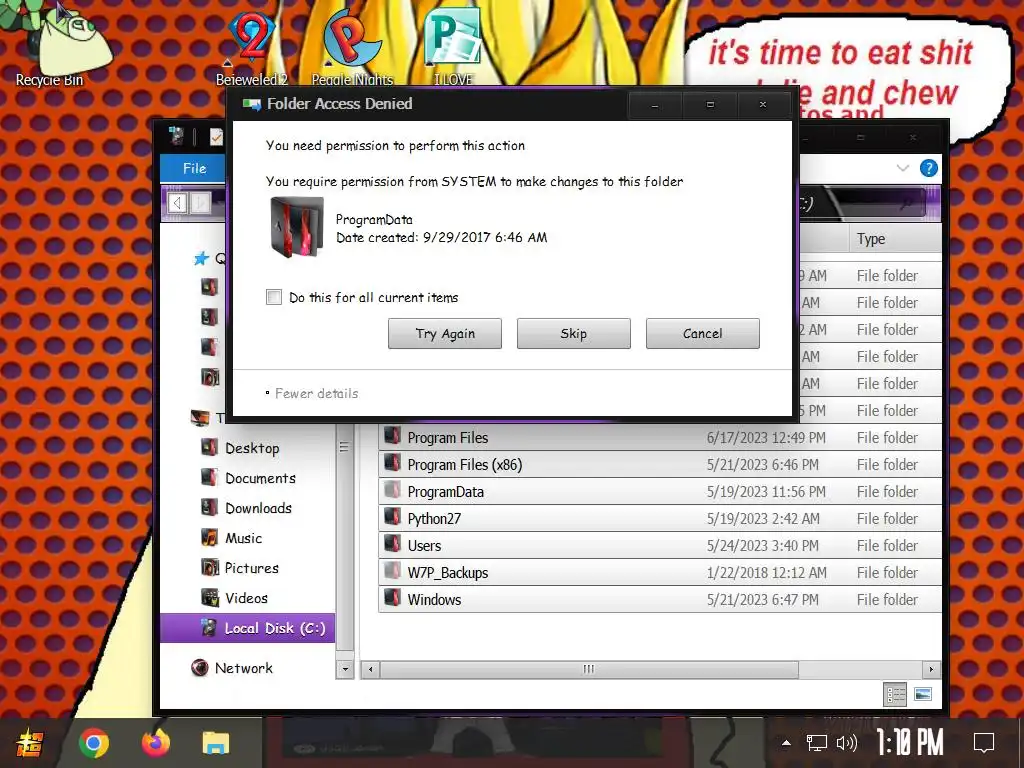Click the Windows folder icon

[x=392, y=598]
